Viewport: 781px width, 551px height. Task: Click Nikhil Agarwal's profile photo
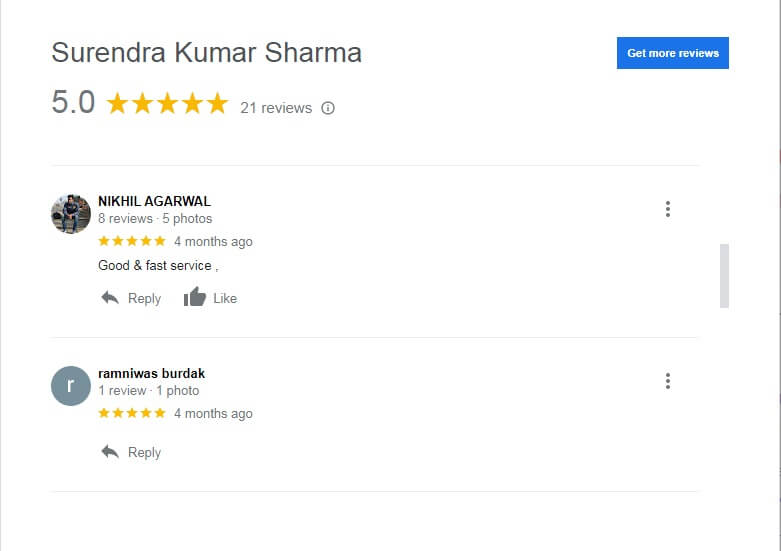71,214
